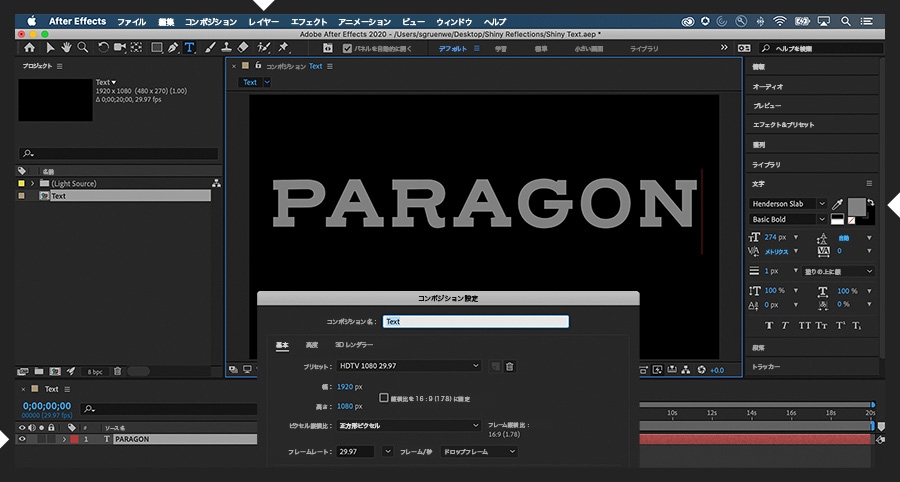Select the Puppet Pin tool

point(283,48)
